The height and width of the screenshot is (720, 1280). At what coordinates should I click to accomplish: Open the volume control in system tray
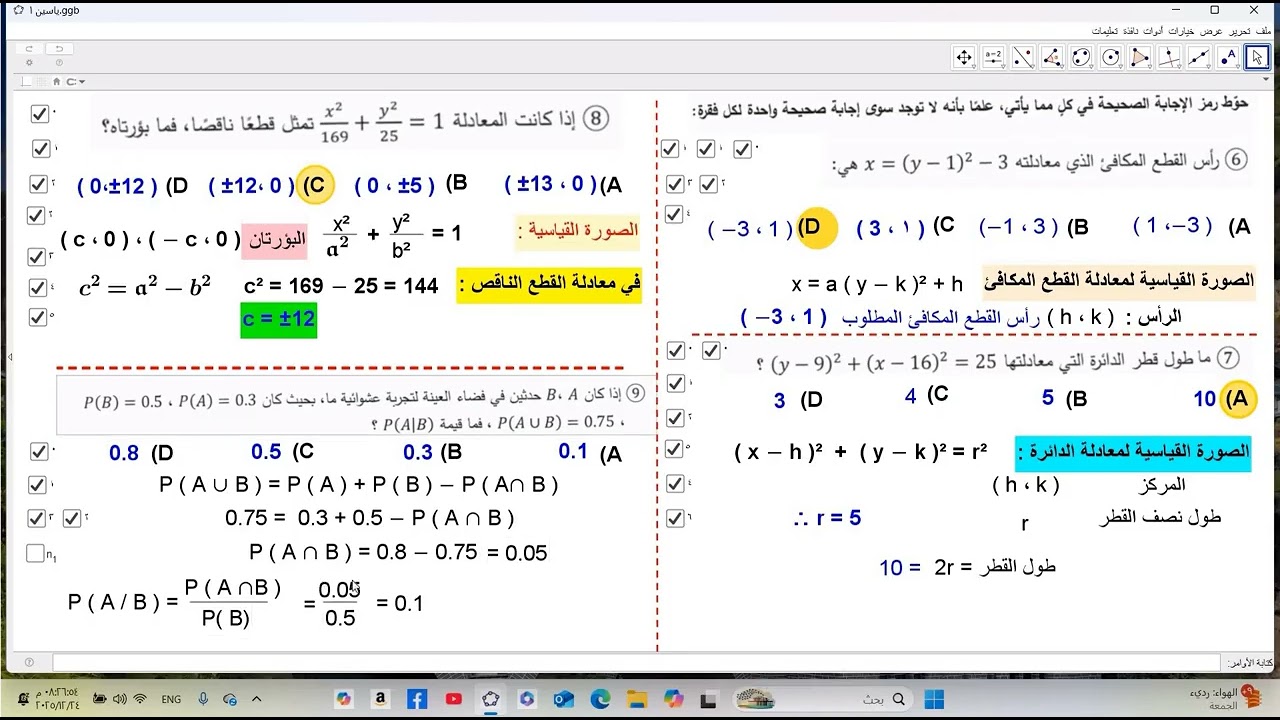[119, 699]
